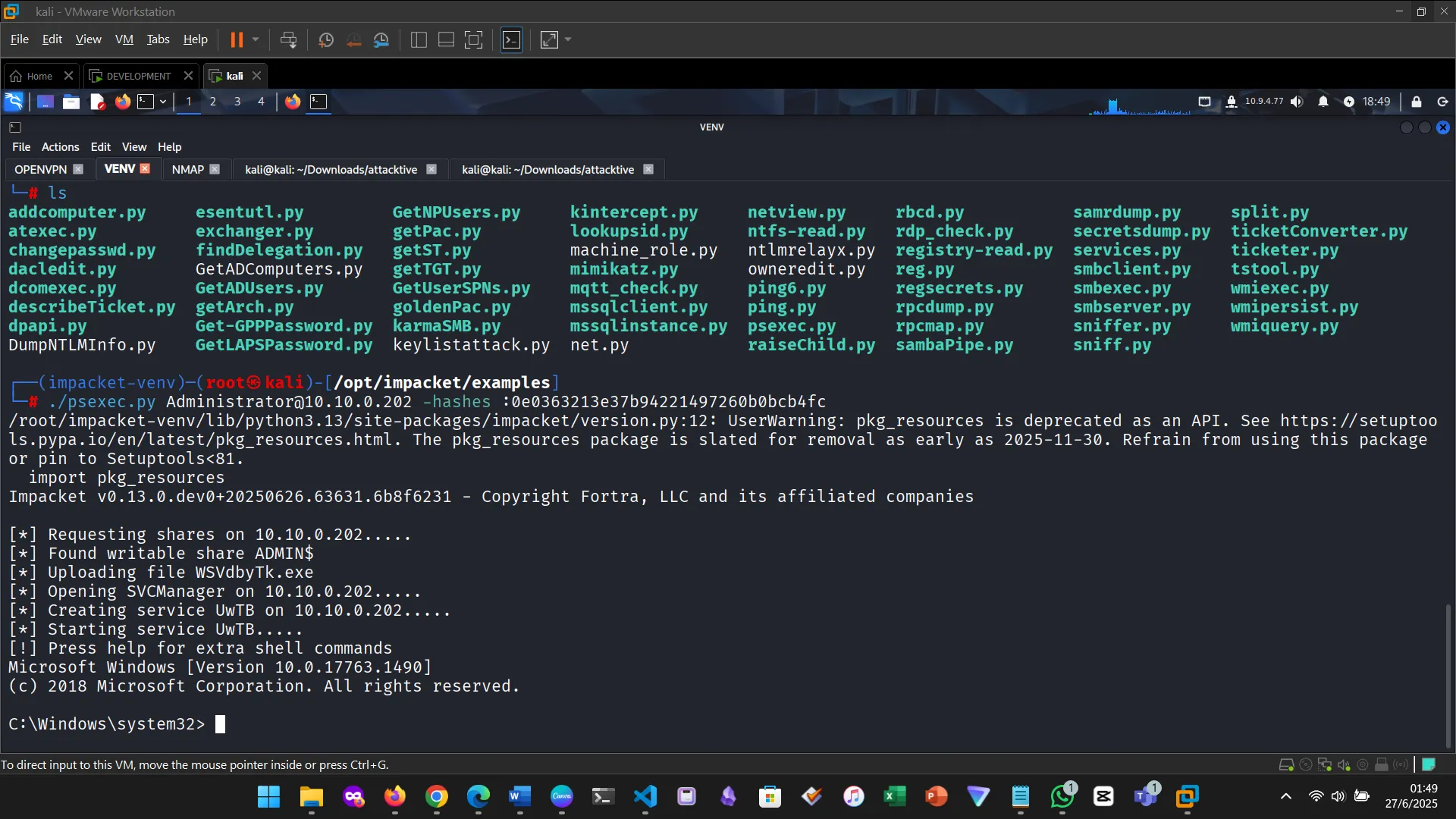Open the VMware snapshot manager

[381, 39]
